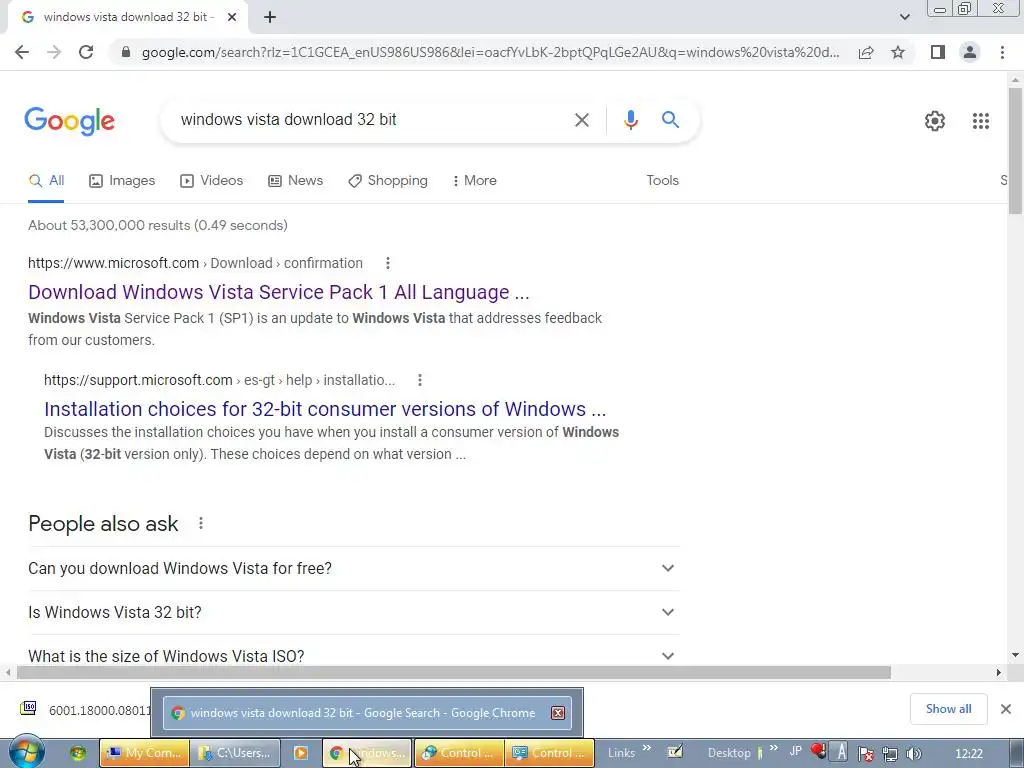Start voice search with the microphone
Image resolution: width=1024 pixels, height=768 pixels.
(x=630, y=120)
